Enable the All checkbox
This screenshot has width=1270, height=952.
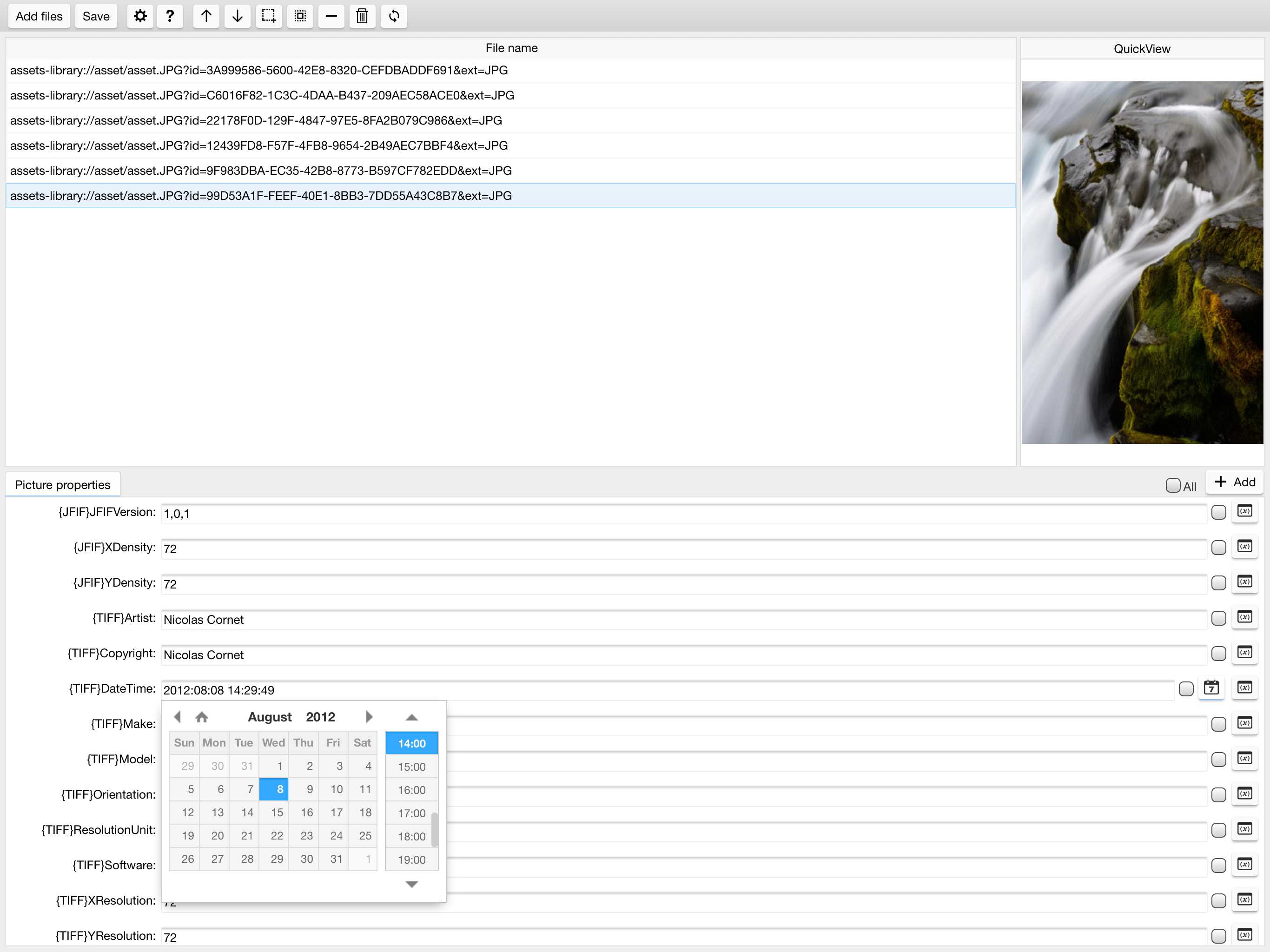(x=1173, y=485)
